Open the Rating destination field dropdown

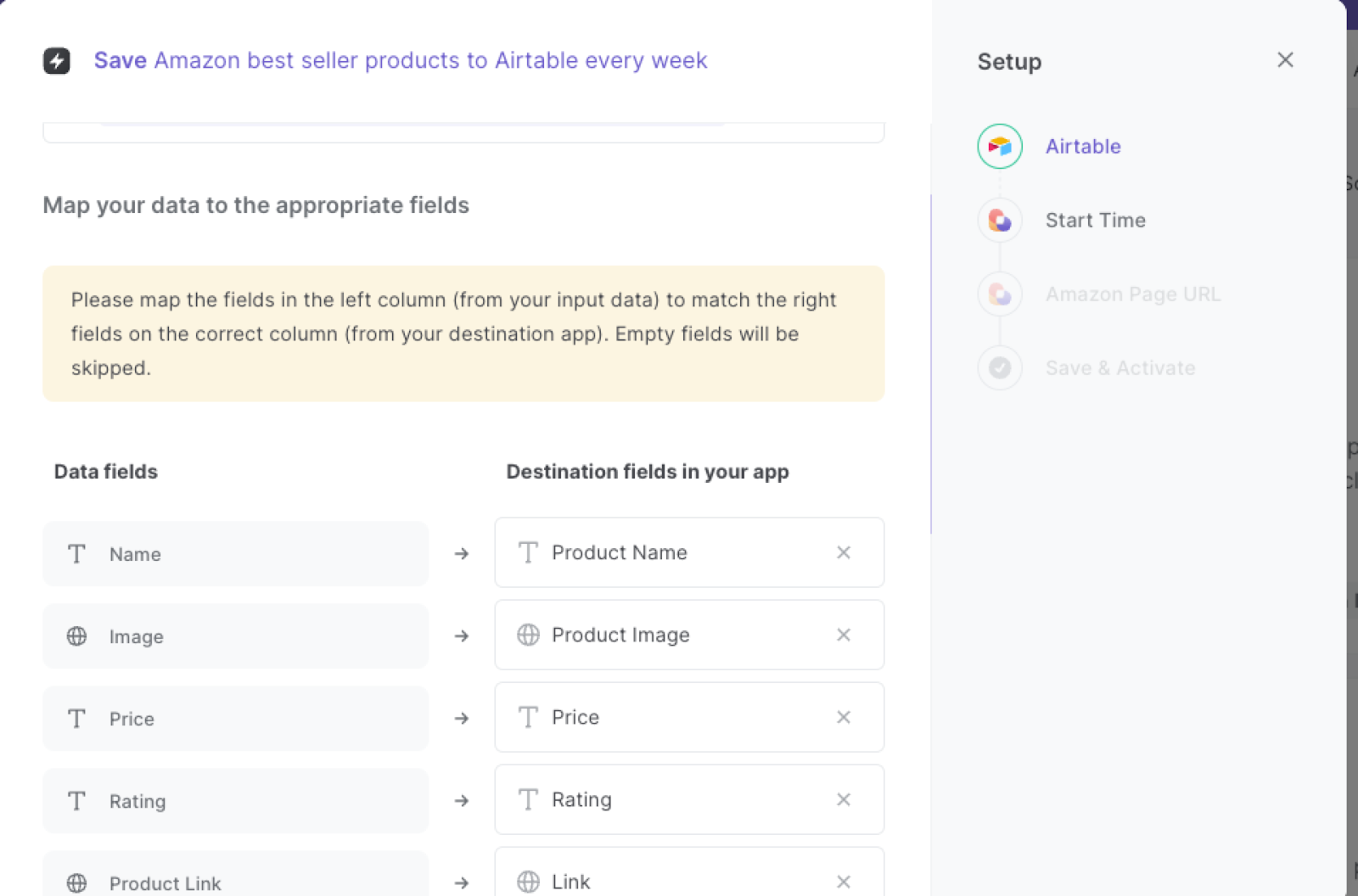click(689, 799)
